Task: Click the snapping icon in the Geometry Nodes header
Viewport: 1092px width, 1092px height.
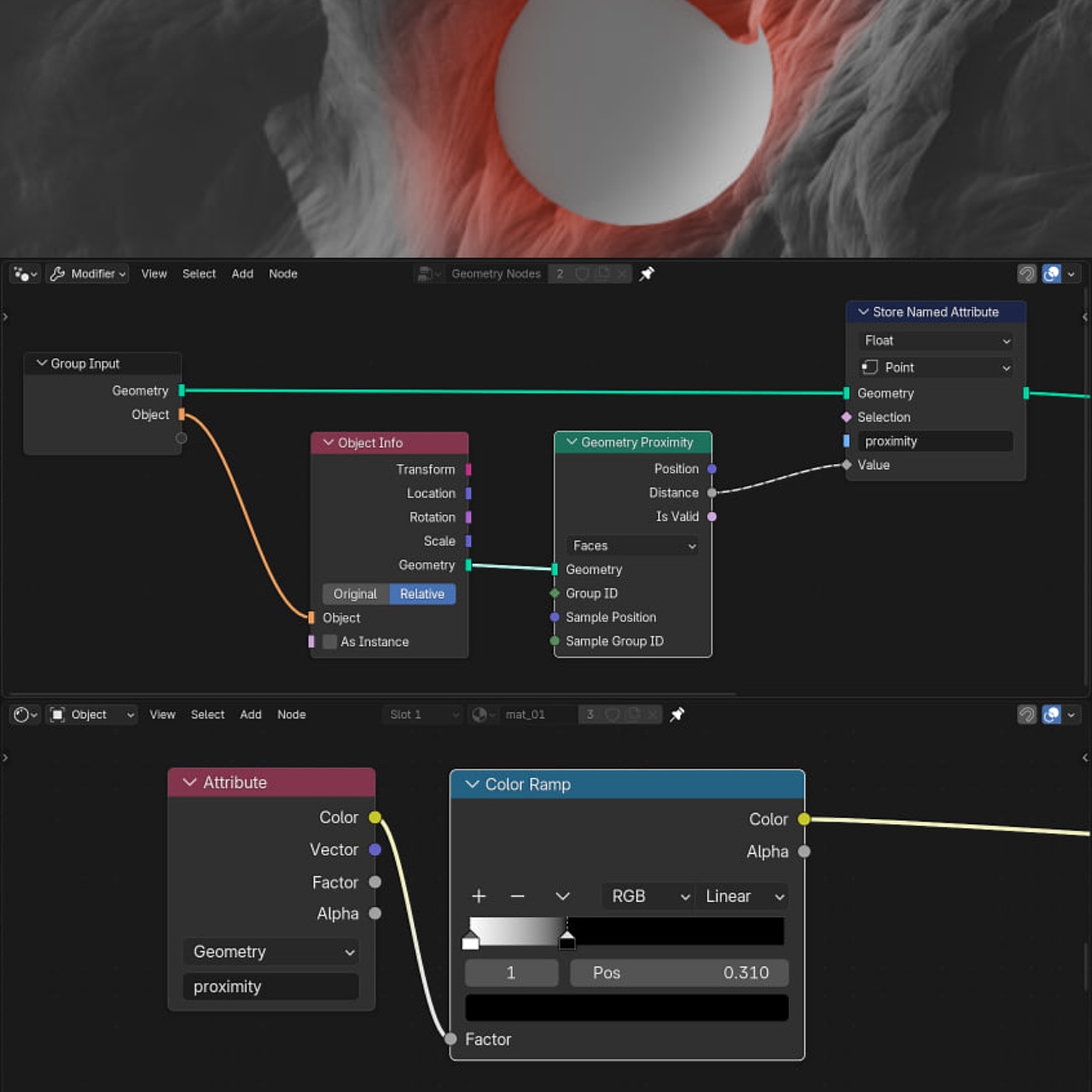Action: point(1027,274)
